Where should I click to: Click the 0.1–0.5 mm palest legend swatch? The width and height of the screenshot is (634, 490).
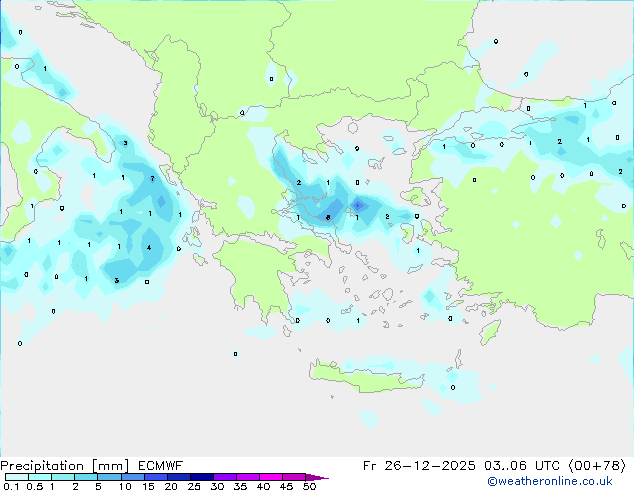tap(17, 477)
